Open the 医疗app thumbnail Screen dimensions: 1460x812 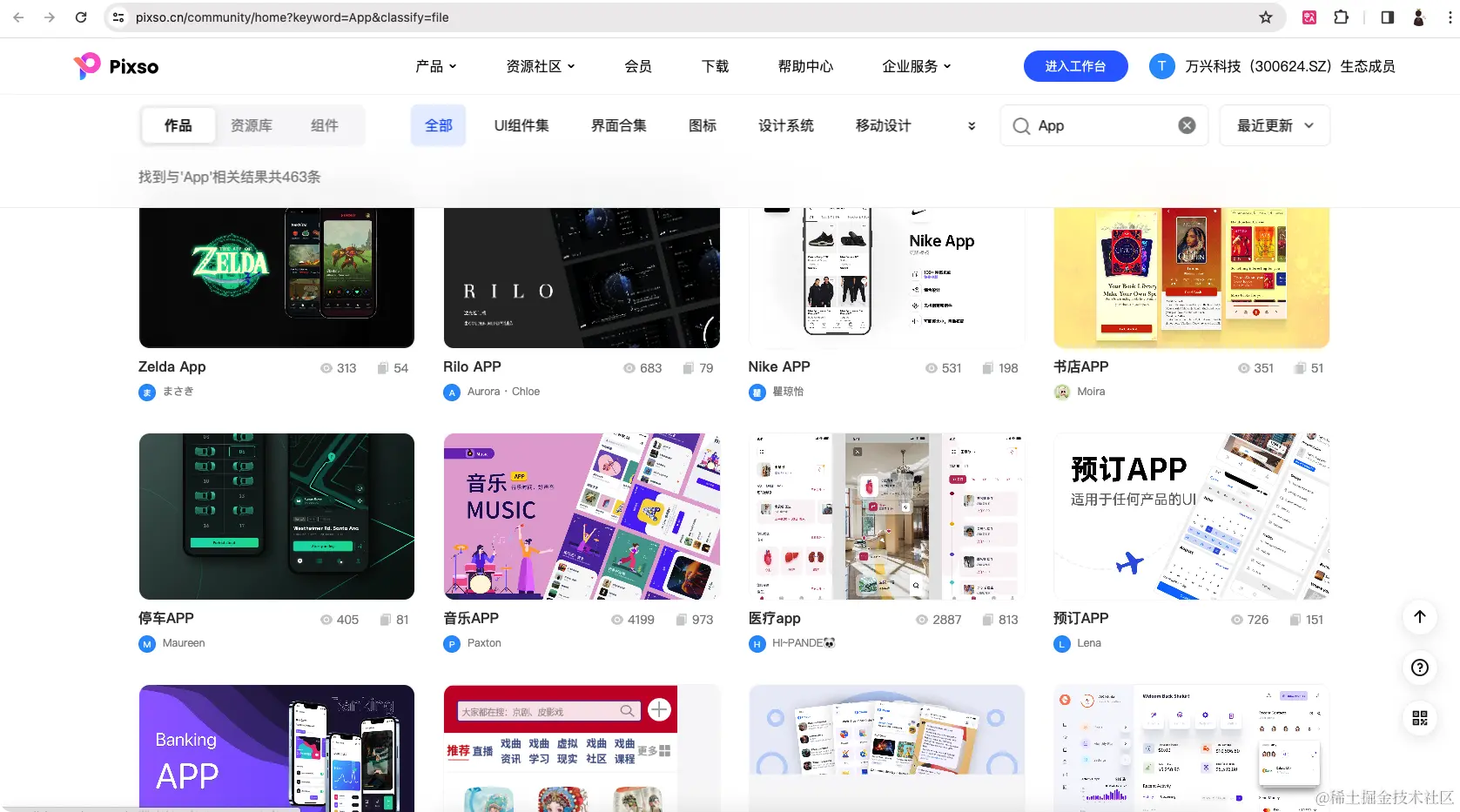click(x=886, y=516)
